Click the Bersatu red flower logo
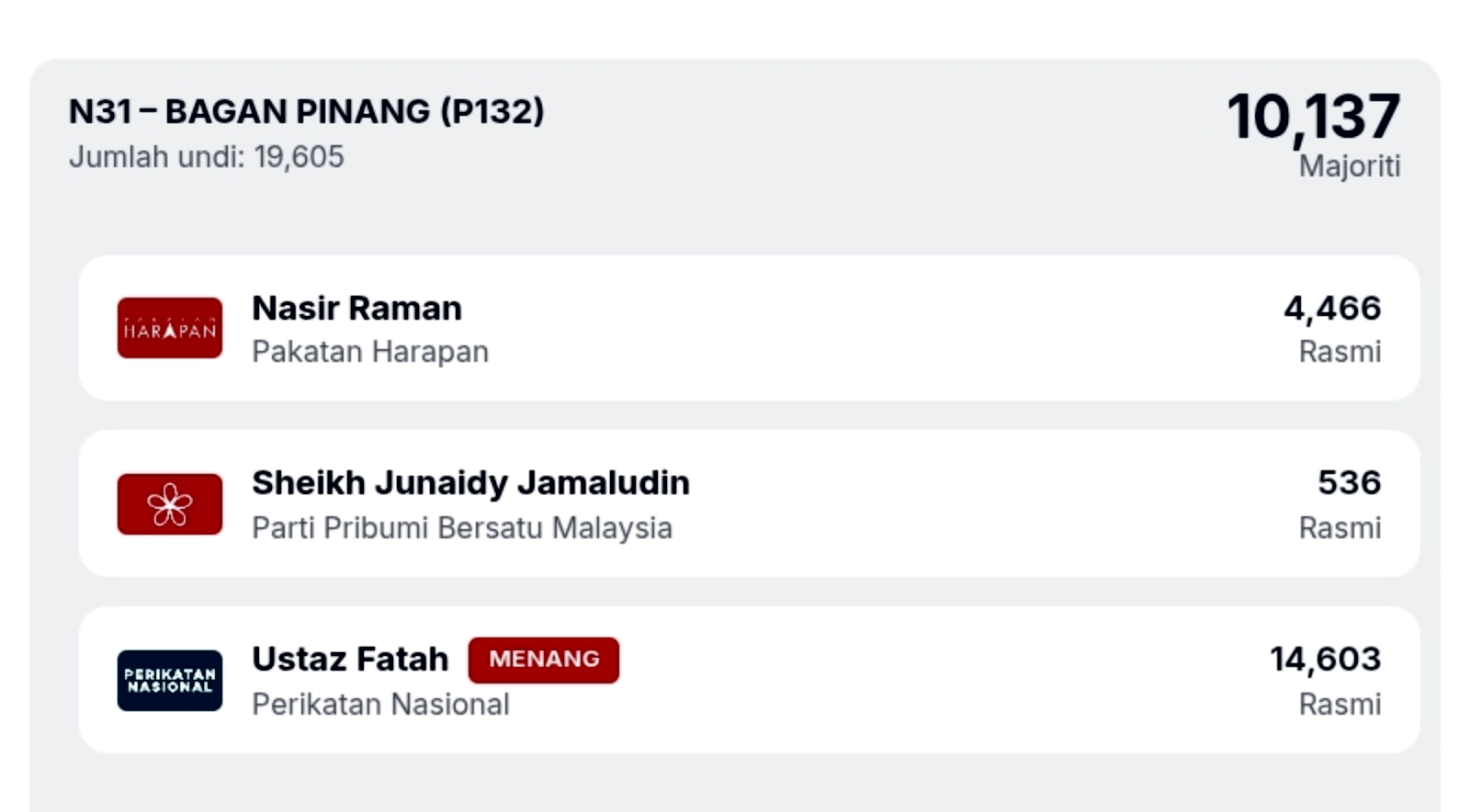Image resolution: width=1470 pixels, height=812 pixels. pos(170,504)
